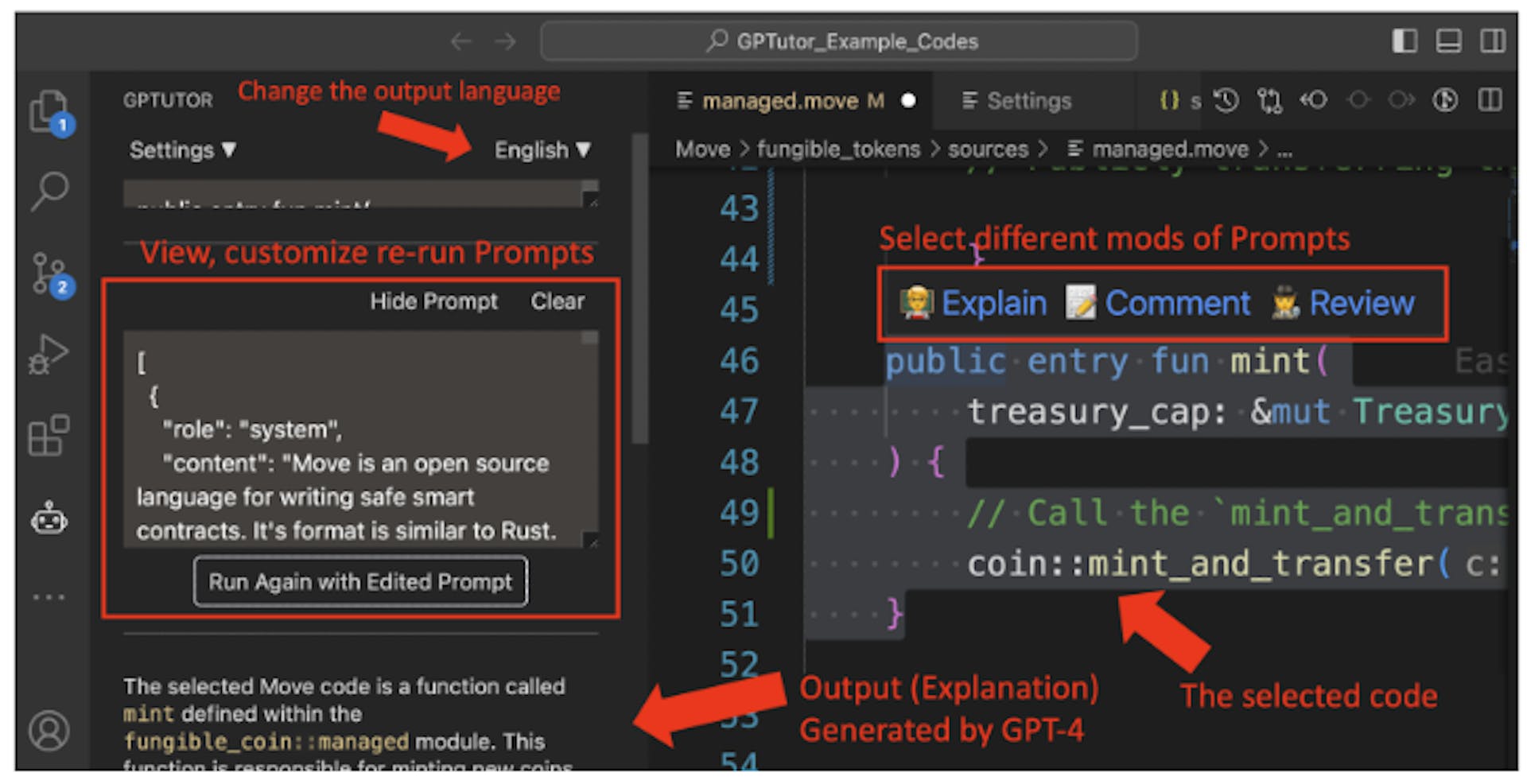Screen dimensions: 1527x784
Task: Open the Extensions view icon
Action: click(x=49, y=435)
